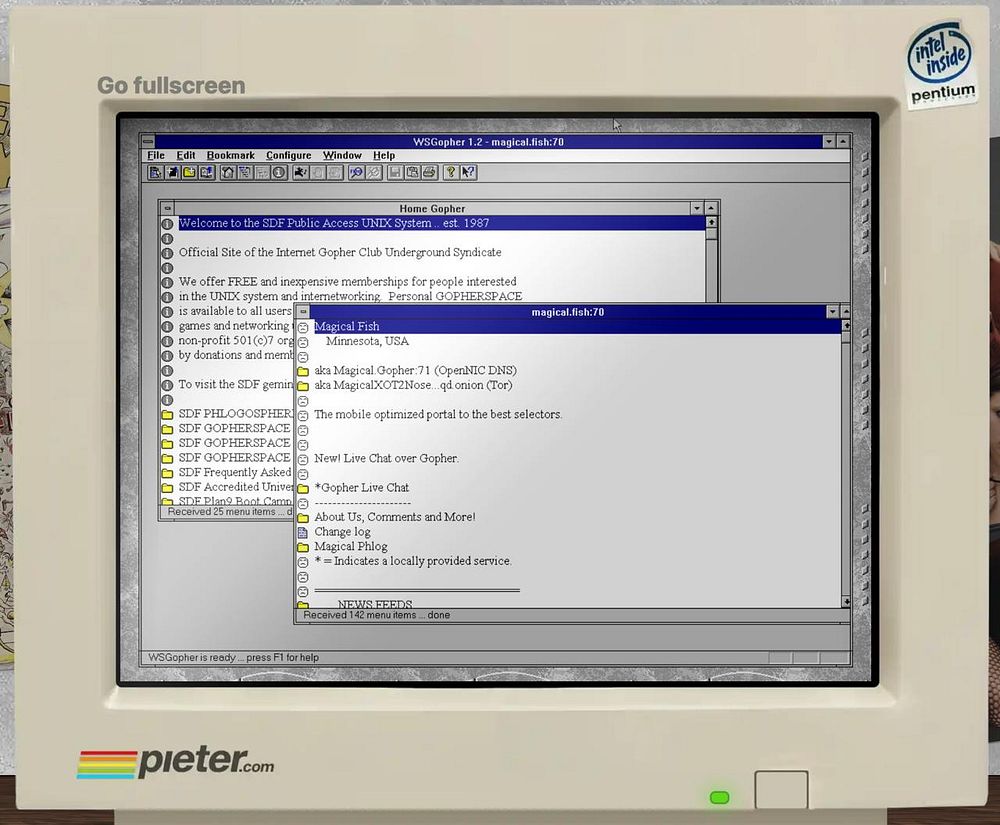This screenshot has height=825, width=1000.
Task: Open the Help menu
Action: tap(383, 156)
